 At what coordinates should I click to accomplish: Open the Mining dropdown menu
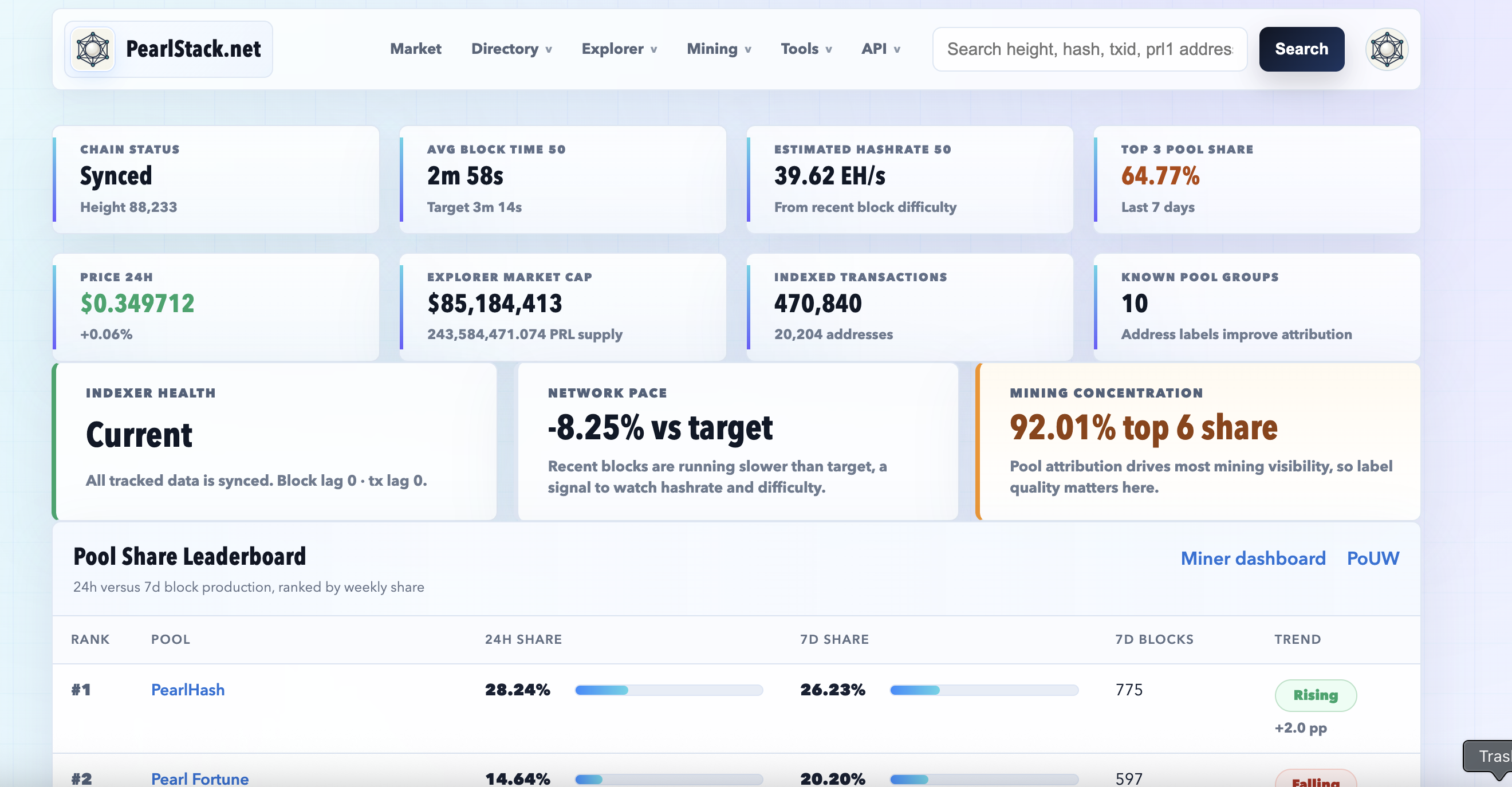(719, 49)
